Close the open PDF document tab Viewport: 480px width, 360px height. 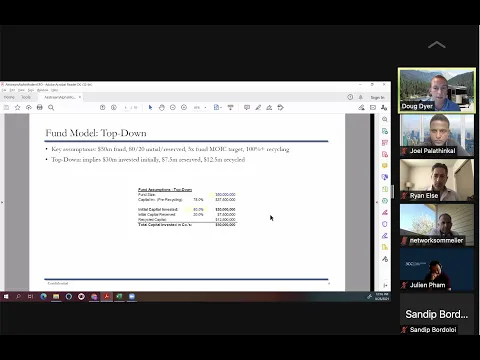point(80,97)
